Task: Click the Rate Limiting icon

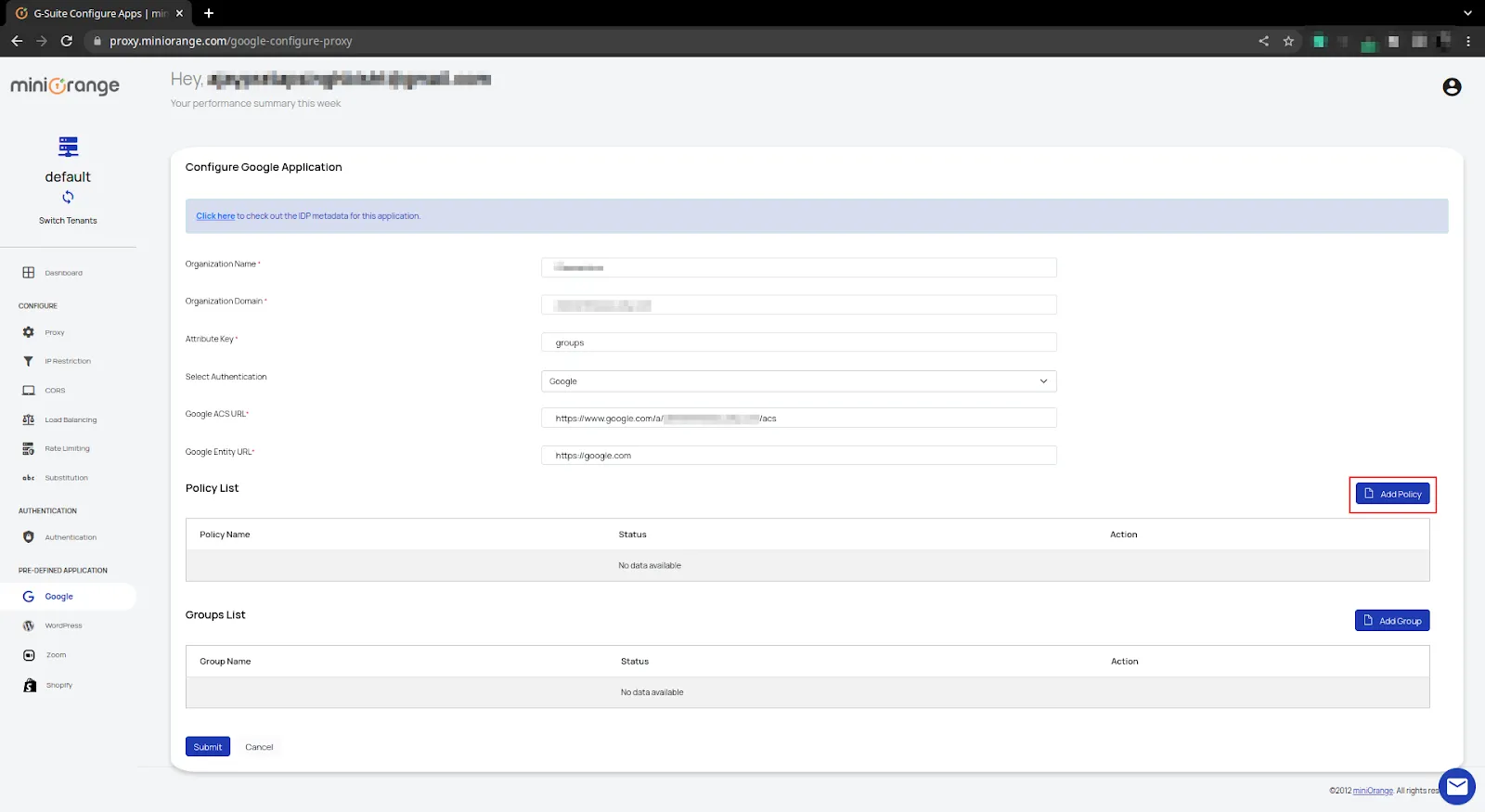Action: coord(29,449)
